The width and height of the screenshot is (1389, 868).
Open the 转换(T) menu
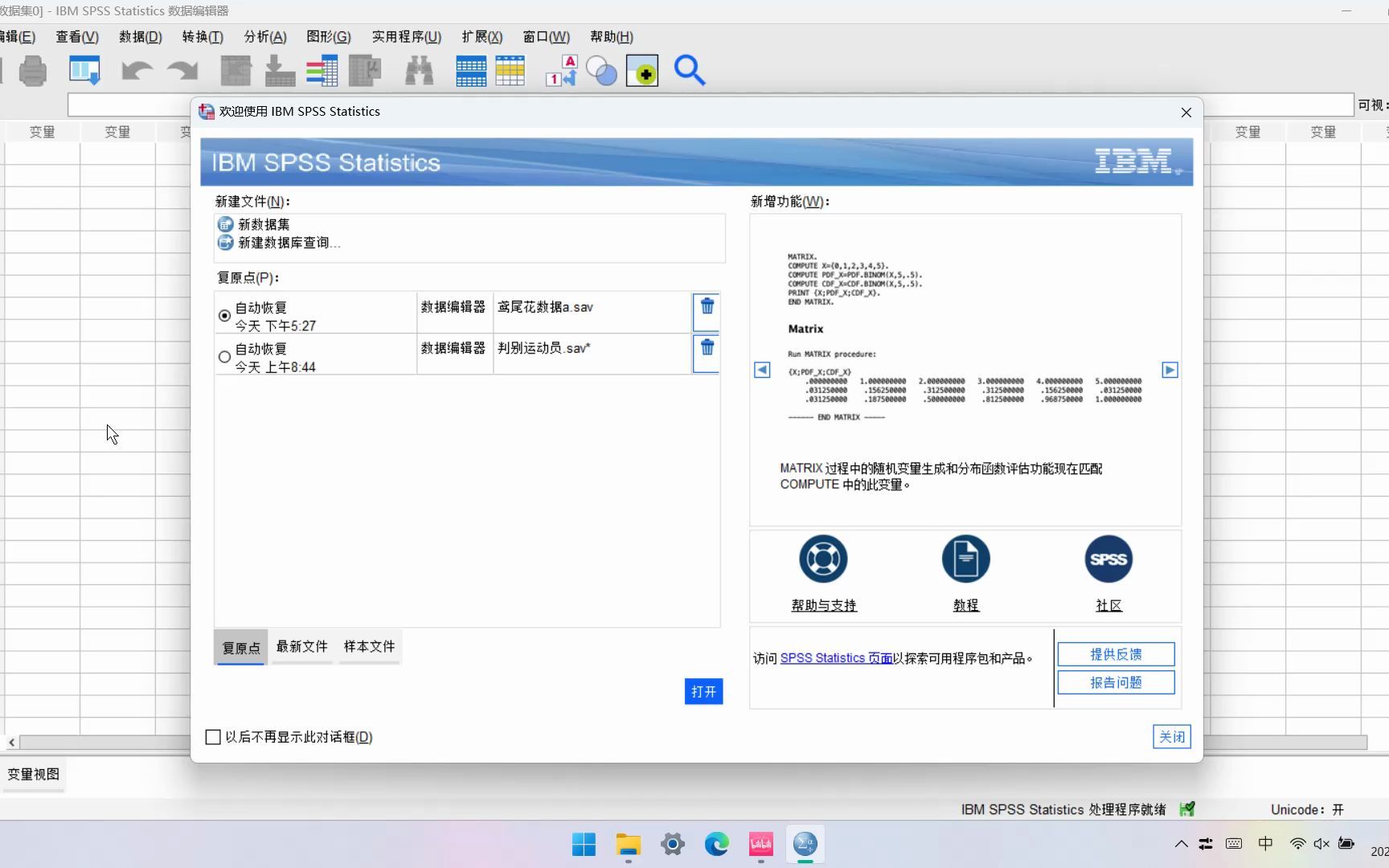(x=203, y=37)
